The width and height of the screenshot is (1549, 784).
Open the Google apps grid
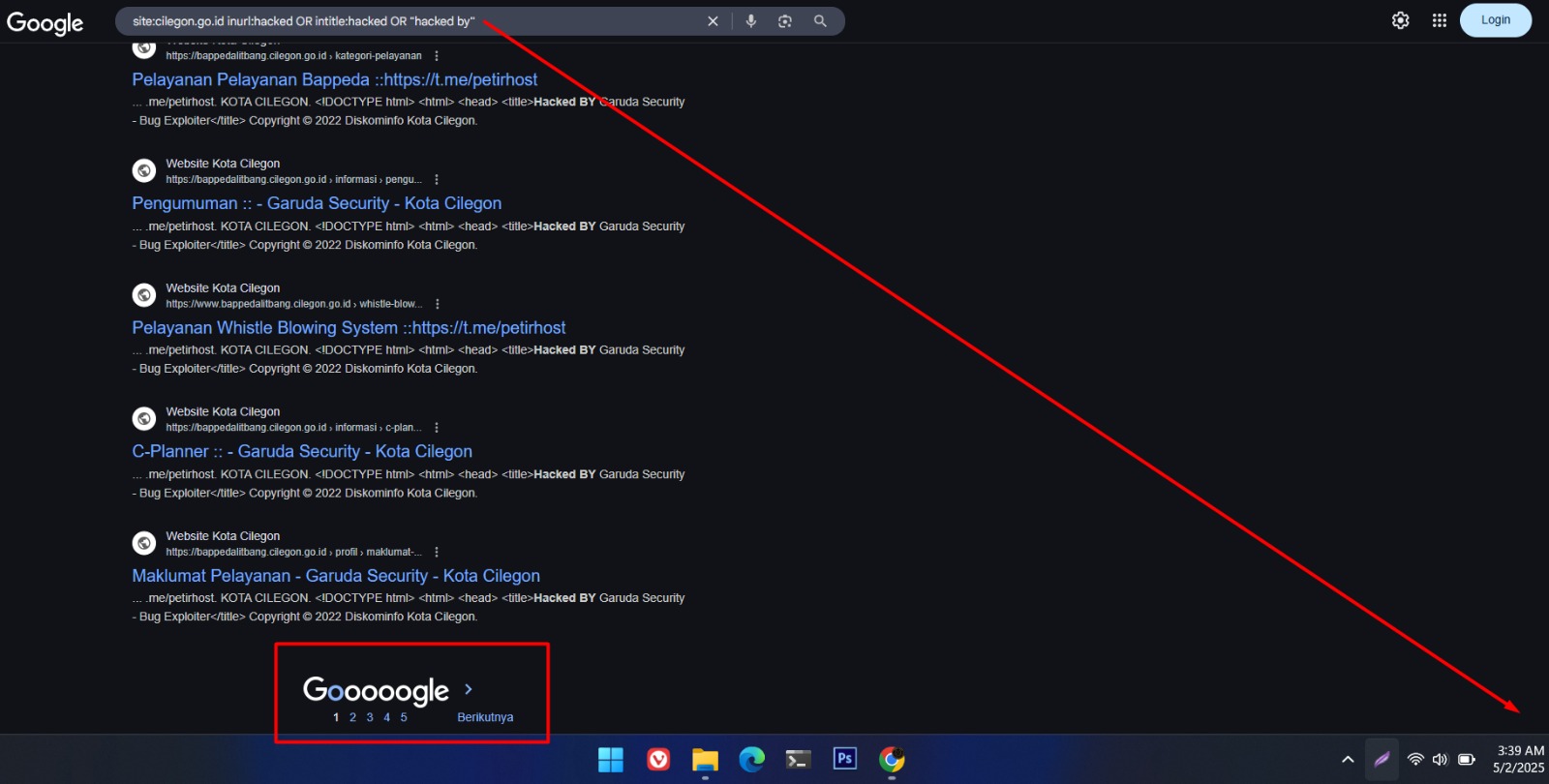[1440, 20]
